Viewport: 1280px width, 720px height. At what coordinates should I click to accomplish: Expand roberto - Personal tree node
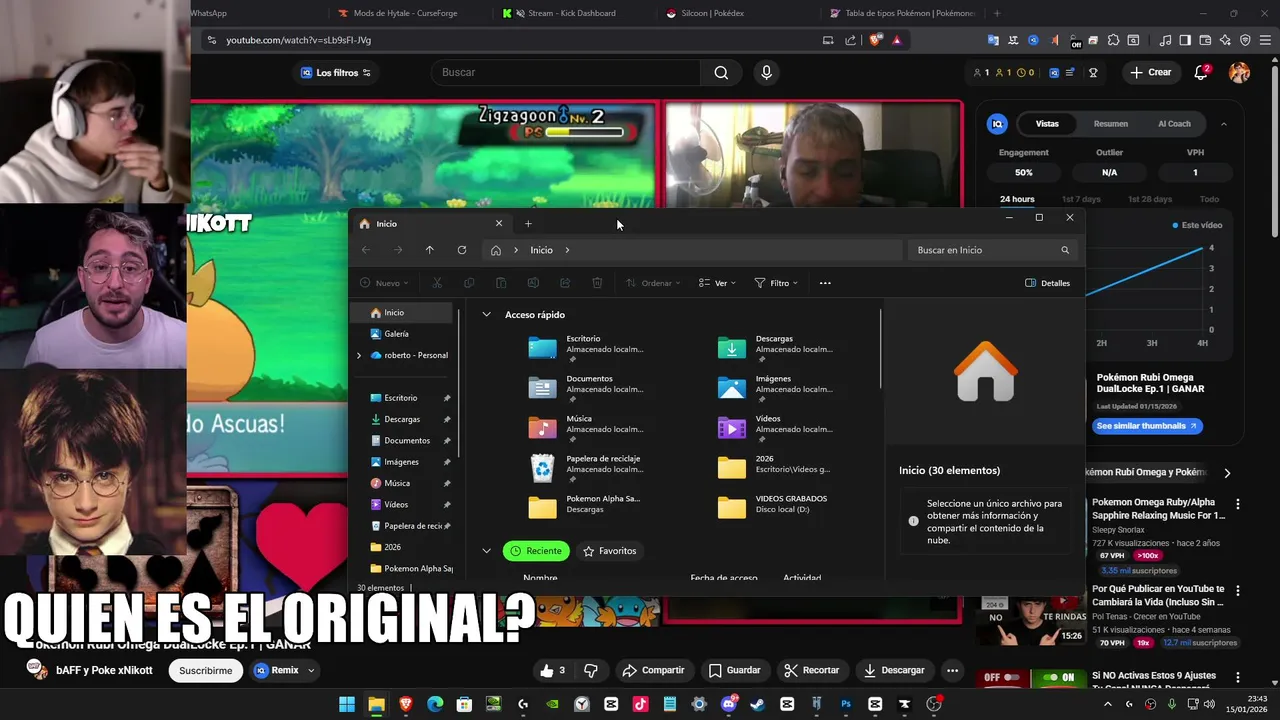point(359,355)
